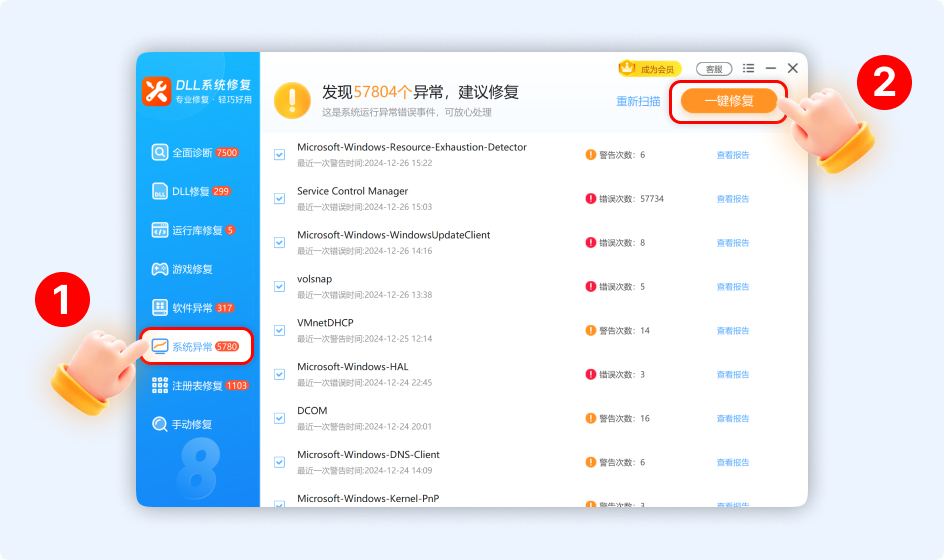
Task: Open 查看报告 for Microsoft-Windows-HAL
Action: 733,375
